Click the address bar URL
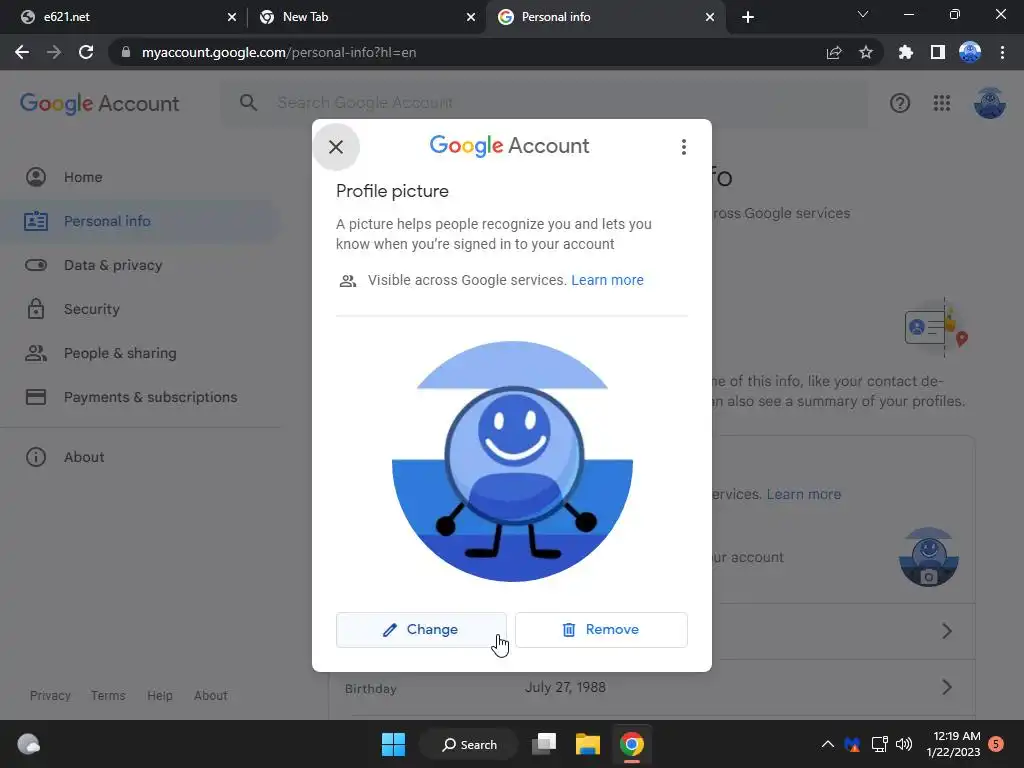Image resolution: width=1024 pixels, height=768 pixels. coord(279,52)
